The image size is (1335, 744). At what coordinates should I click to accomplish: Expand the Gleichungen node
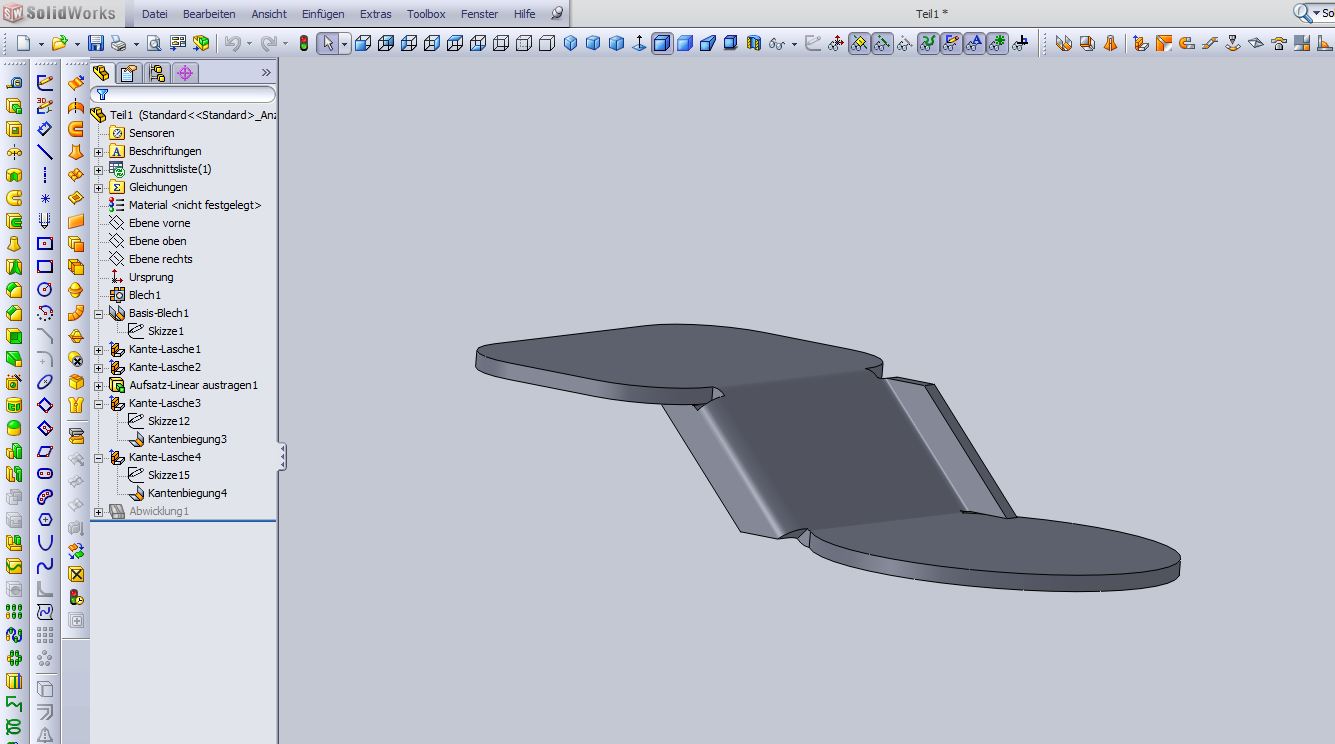(99, 188)
